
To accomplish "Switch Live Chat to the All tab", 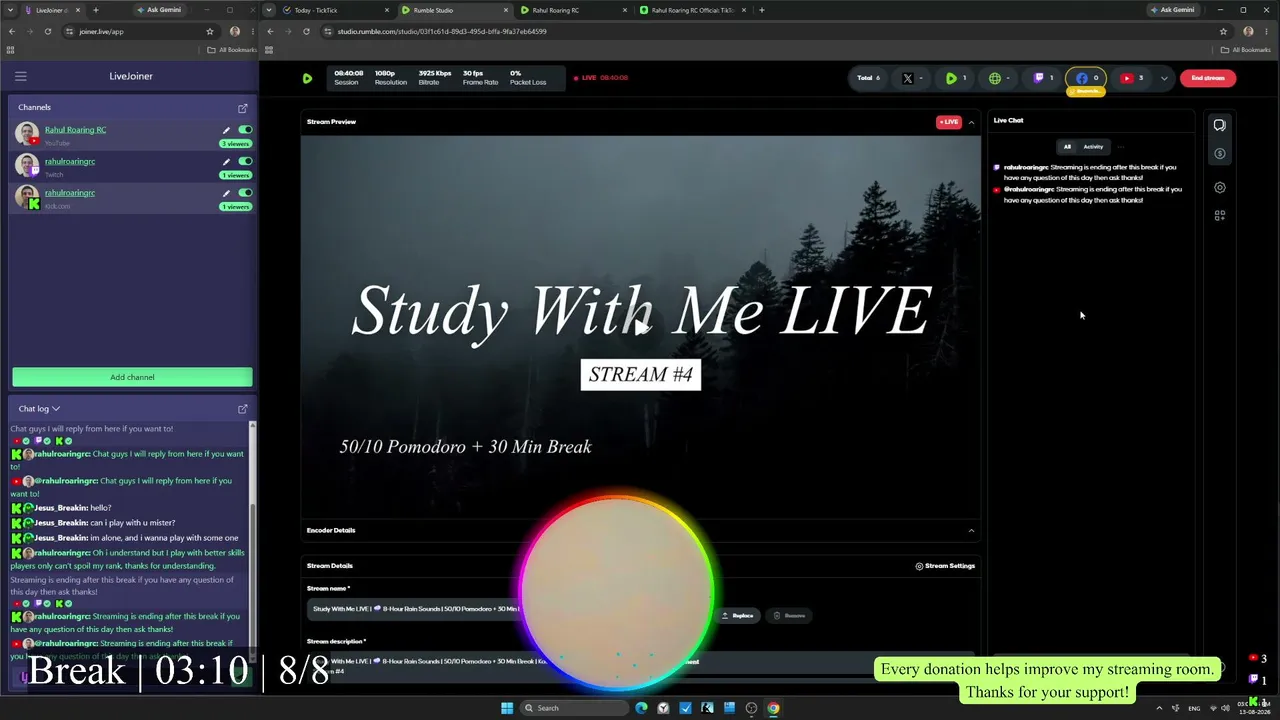I will pyautogui.click(x=1067, y=147).
